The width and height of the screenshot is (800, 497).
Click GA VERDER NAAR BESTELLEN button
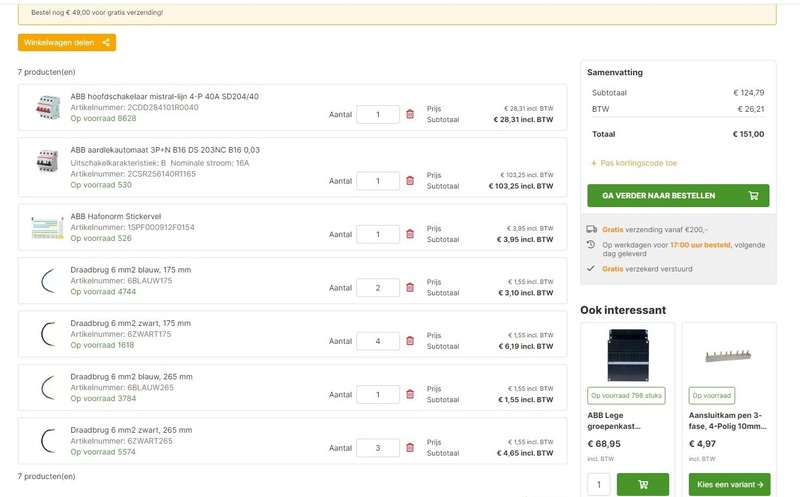[678, 195]
